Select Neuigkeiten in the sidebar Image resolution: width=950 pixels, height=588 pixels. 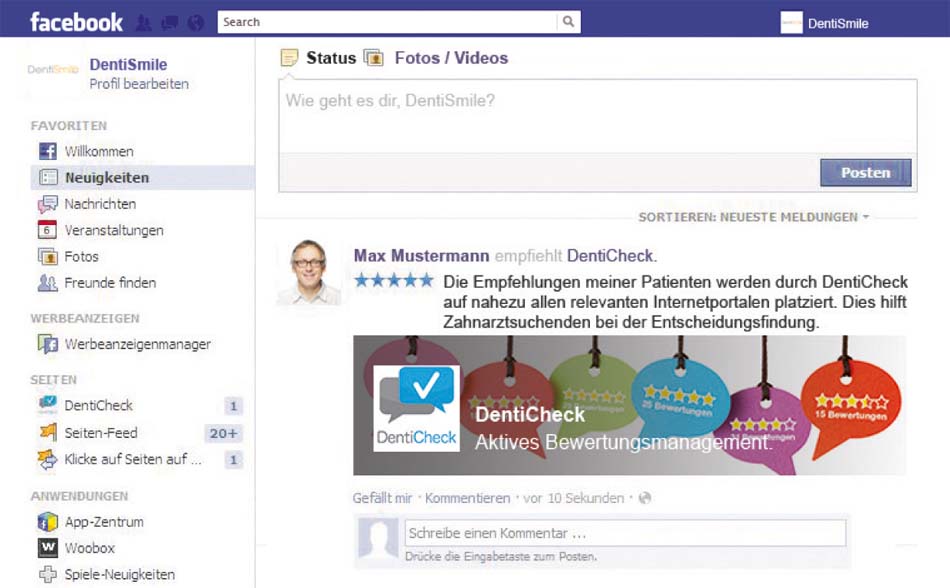[x=107, y=177]
